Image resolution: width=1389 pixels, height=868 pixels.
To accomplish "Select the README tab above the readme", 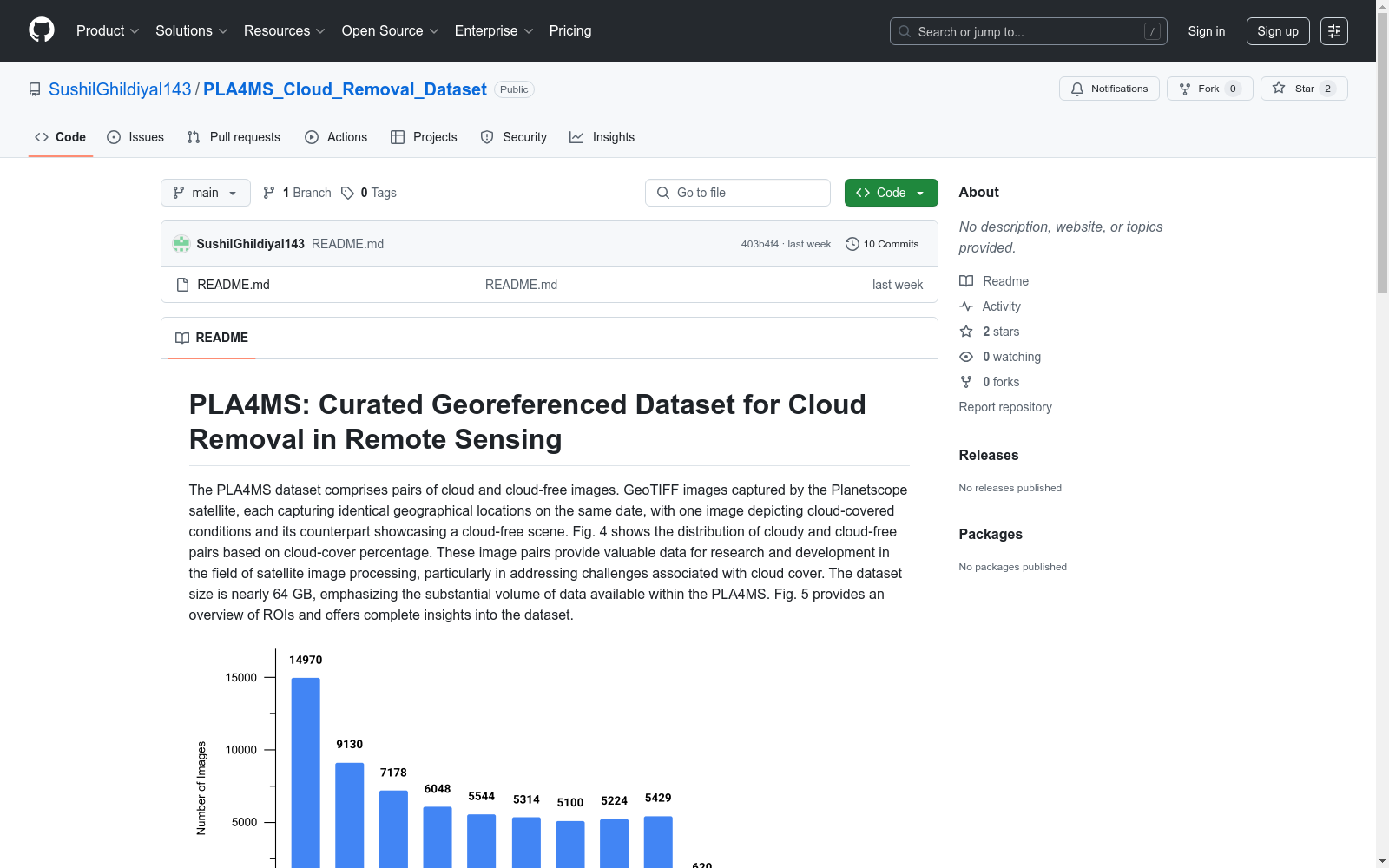I will [211, 338].
